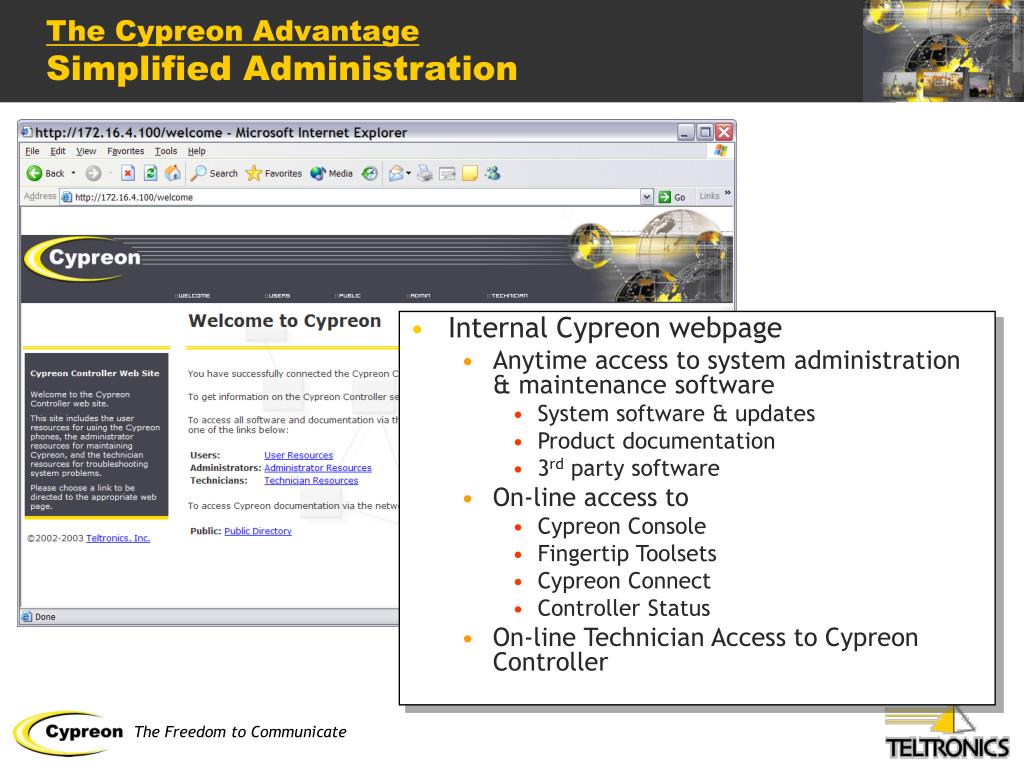1024x768 pixels.
Task: Click the WELCOME tab in Cypreon banner
Action: tap(192, 296)
